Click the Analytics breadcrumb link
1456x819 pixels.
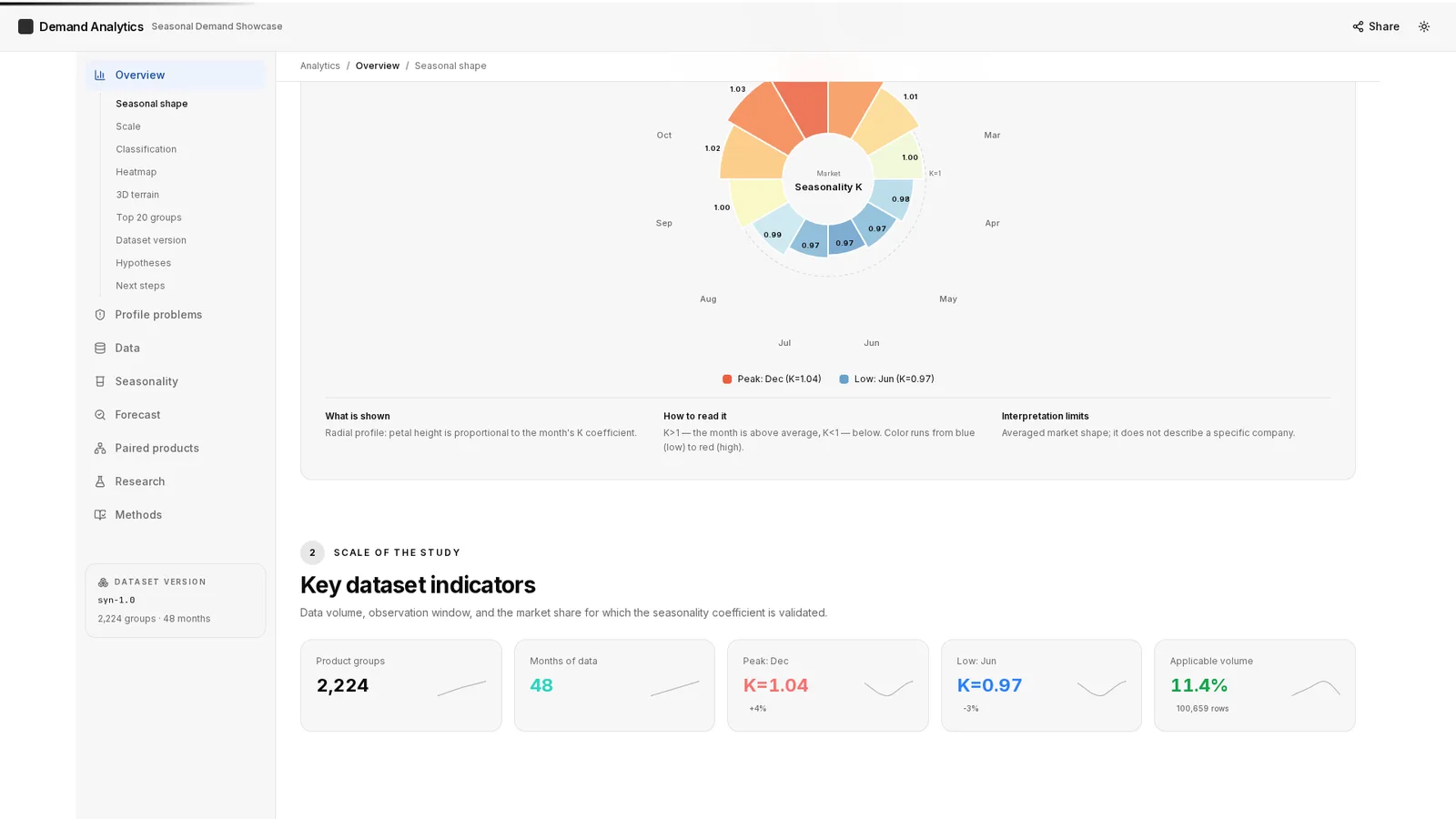click(x=320, y=66)
